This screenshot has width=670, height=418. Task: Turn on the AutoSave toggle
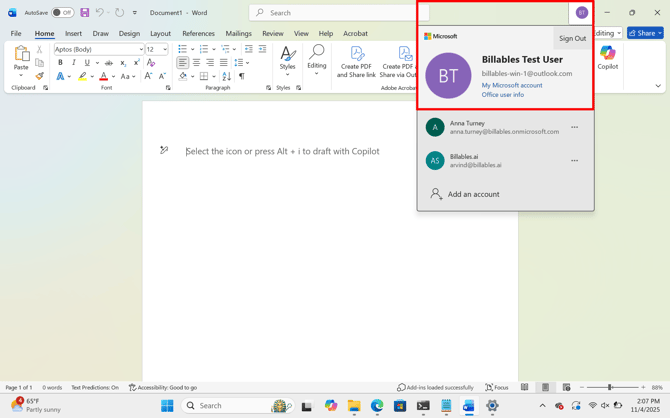[x=62, y=13]
